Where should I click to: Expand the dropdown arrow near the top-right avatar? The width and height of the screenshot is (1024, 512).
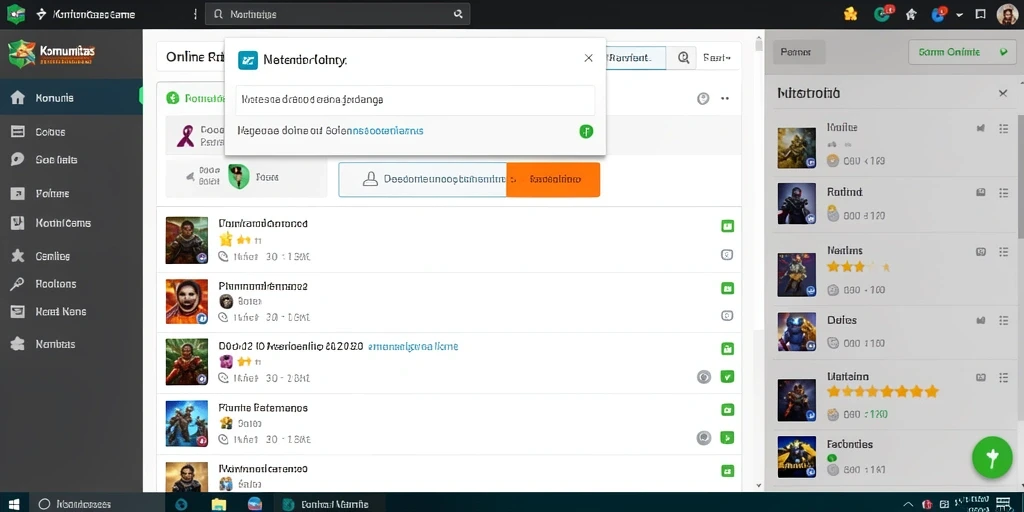(x=959, y=14)
